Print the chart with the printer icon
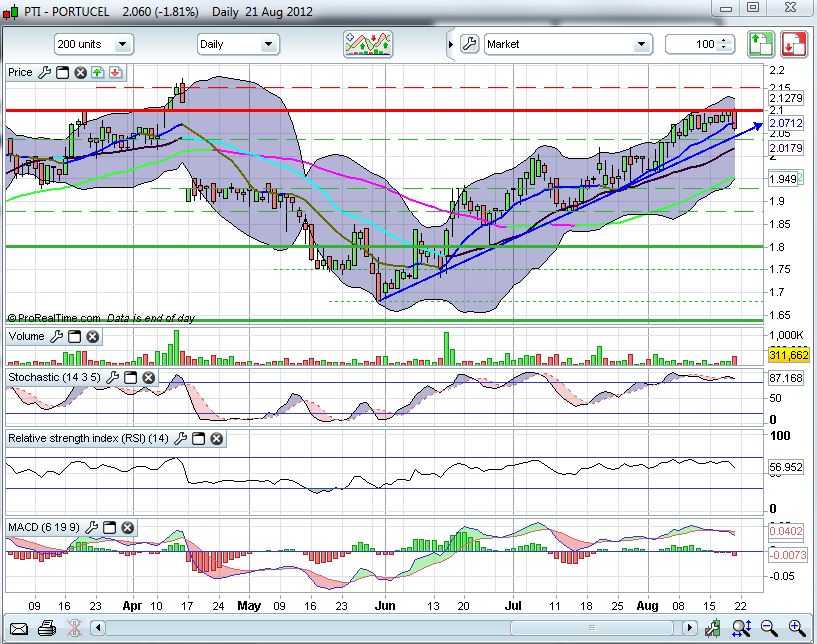Viewport: 817px width, 644px height. pos(47,628)
